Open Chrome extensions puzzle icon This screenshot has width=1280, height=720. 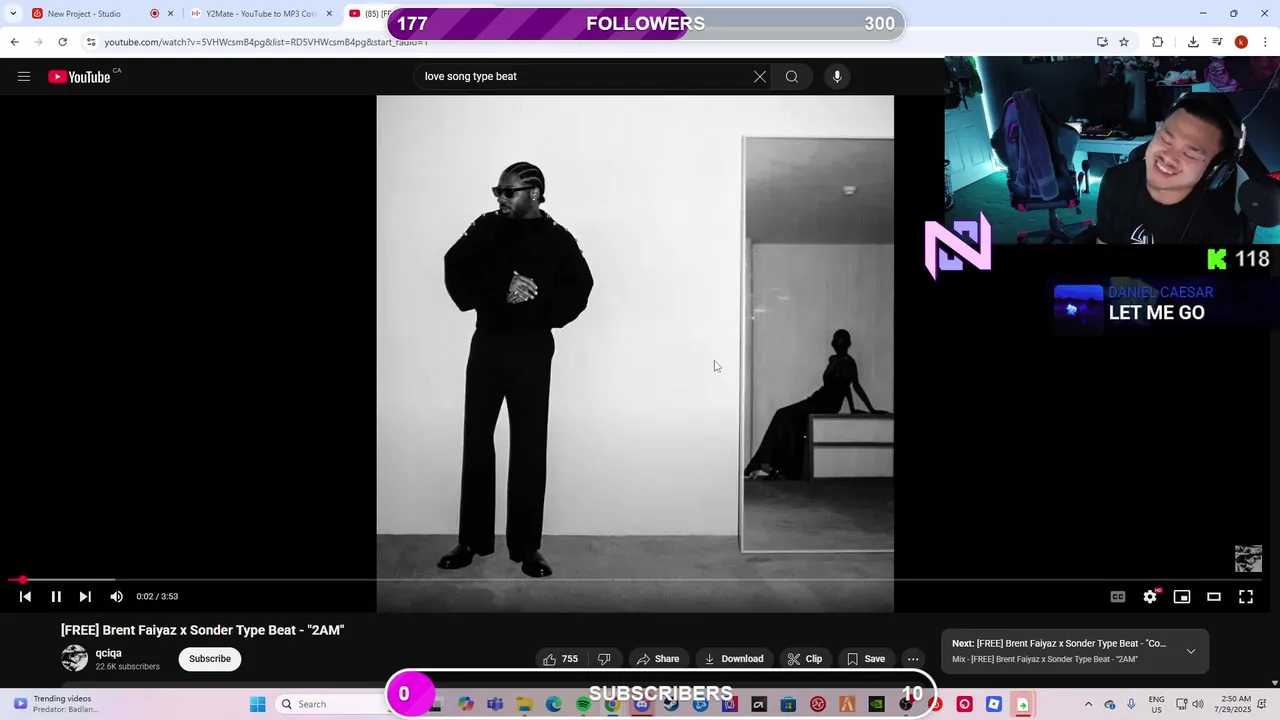point(1157,42)
